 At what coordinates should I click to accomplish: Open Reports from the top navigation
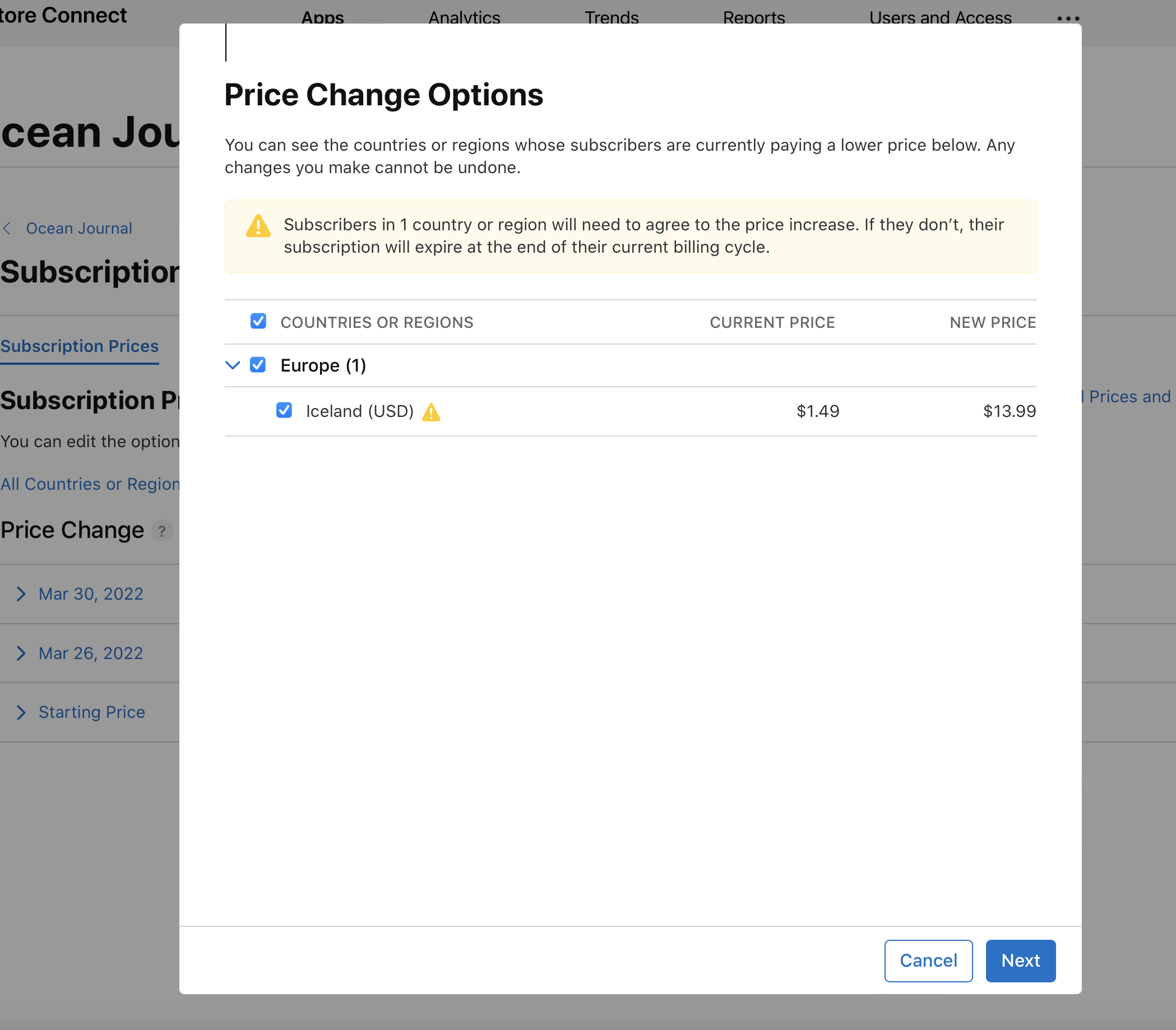(x=753, y=17)
